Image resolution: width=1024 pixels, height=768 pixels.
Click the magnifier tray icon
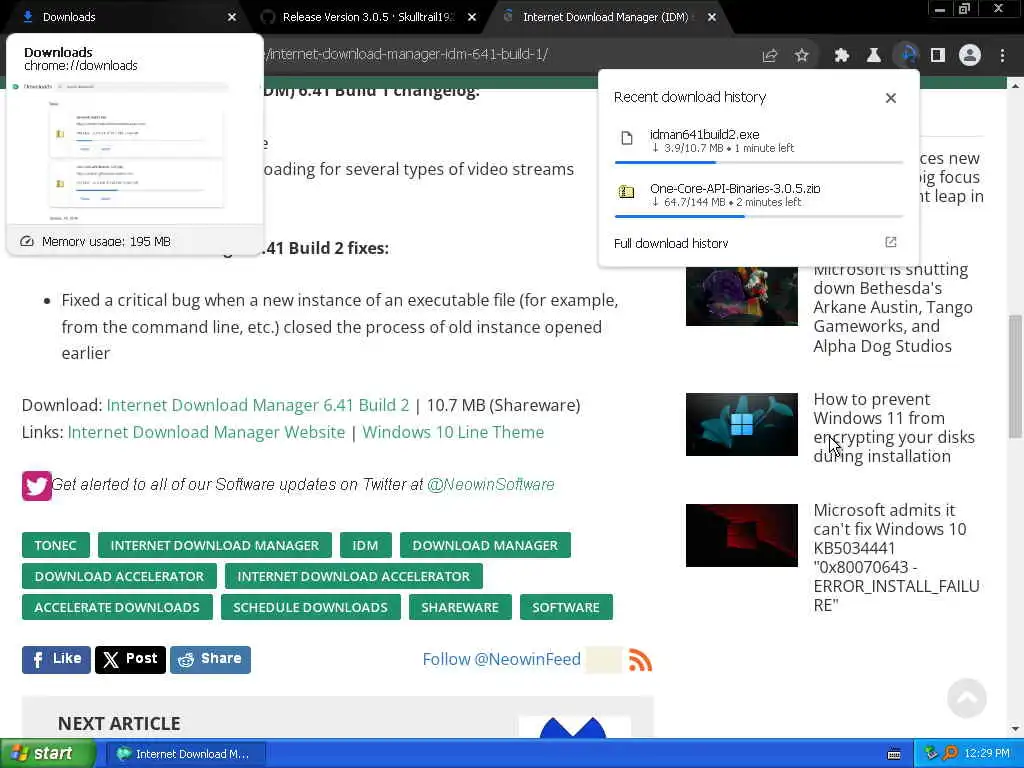coord(950,754)
